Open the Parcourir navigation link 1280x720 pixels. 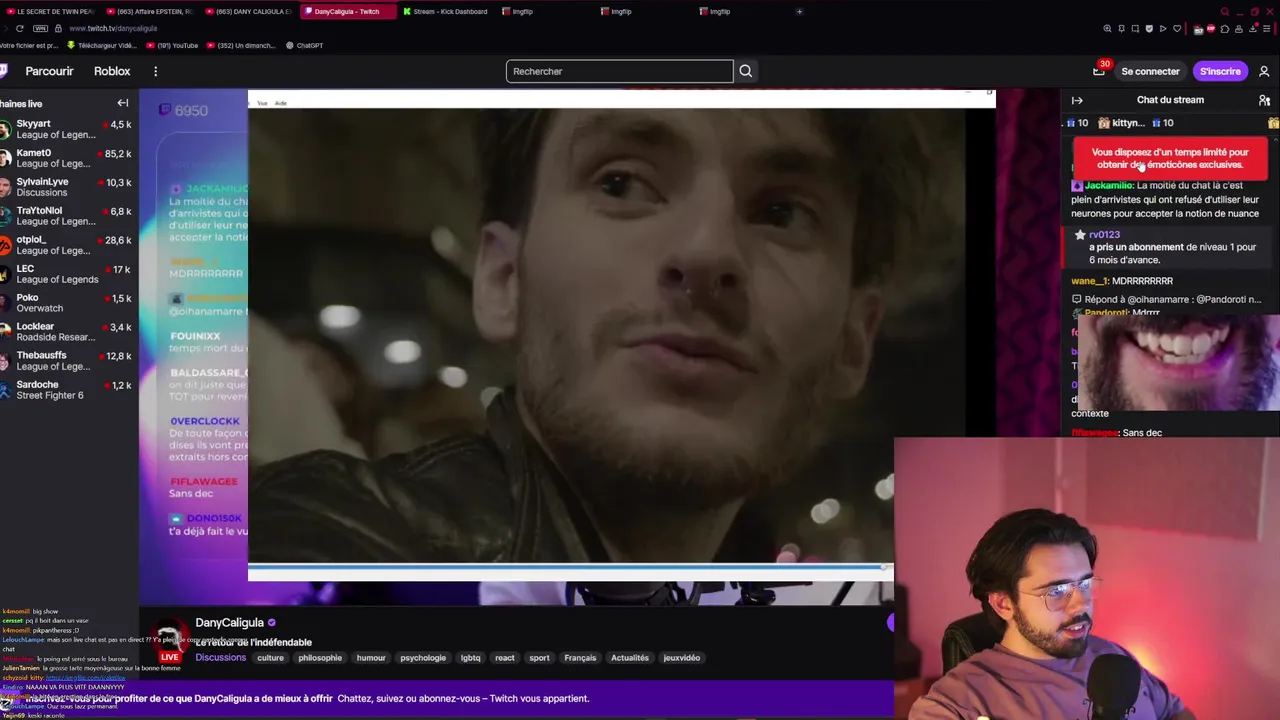[49, 71]
